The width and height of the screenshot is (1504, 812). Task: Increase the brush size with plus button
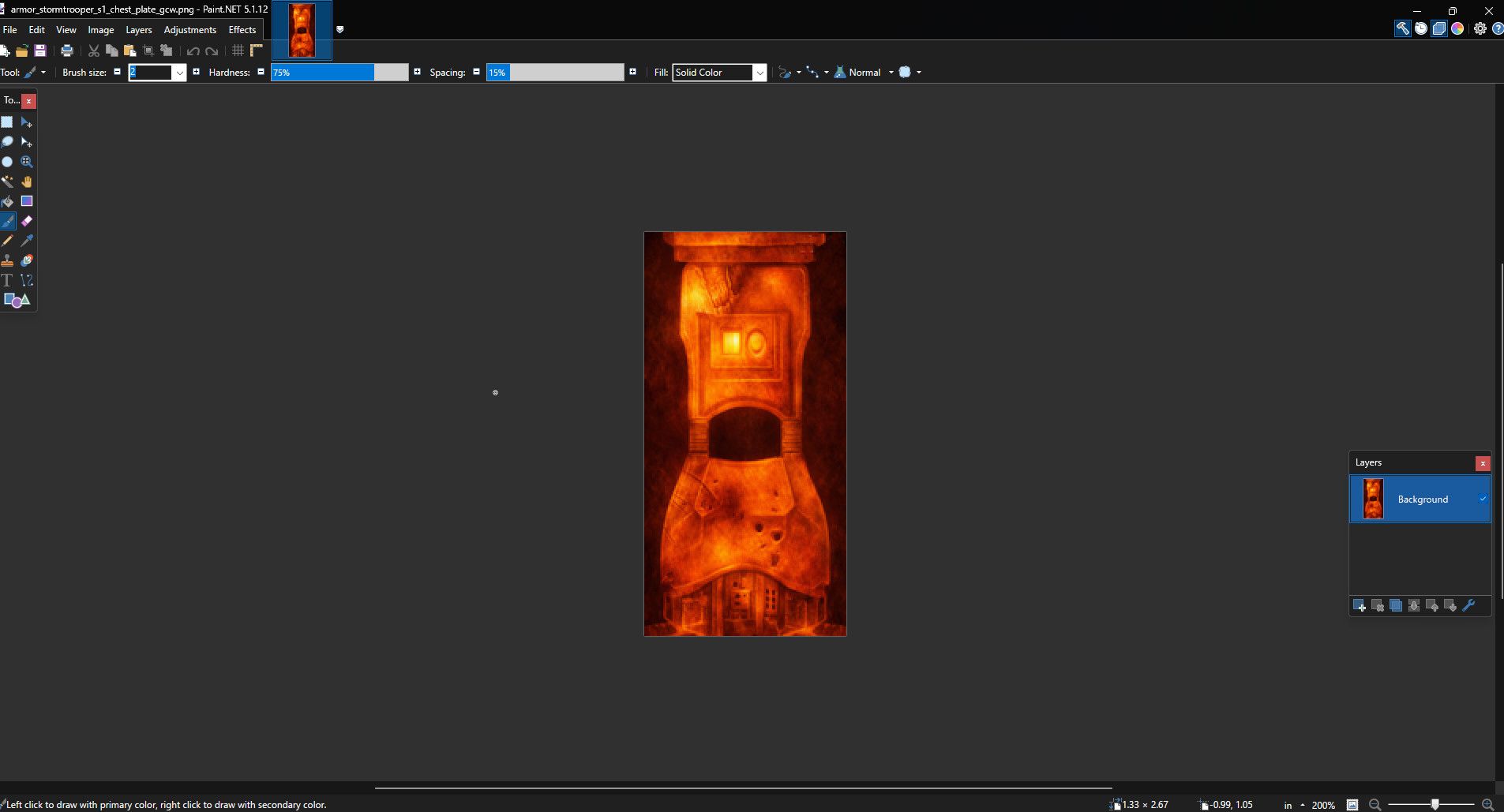(x=197, y=72)
